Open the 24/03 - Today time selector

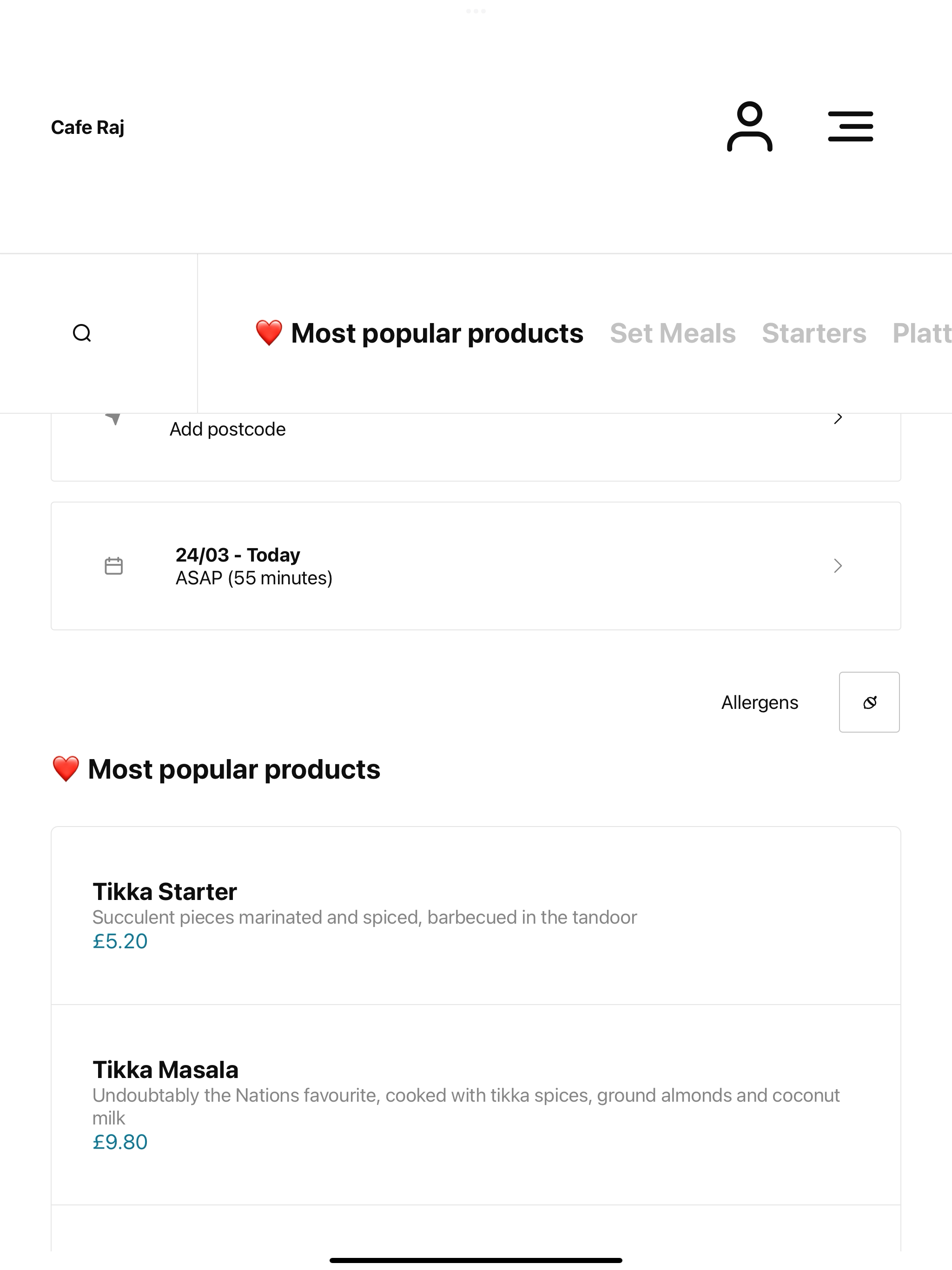tap(476, 566)
